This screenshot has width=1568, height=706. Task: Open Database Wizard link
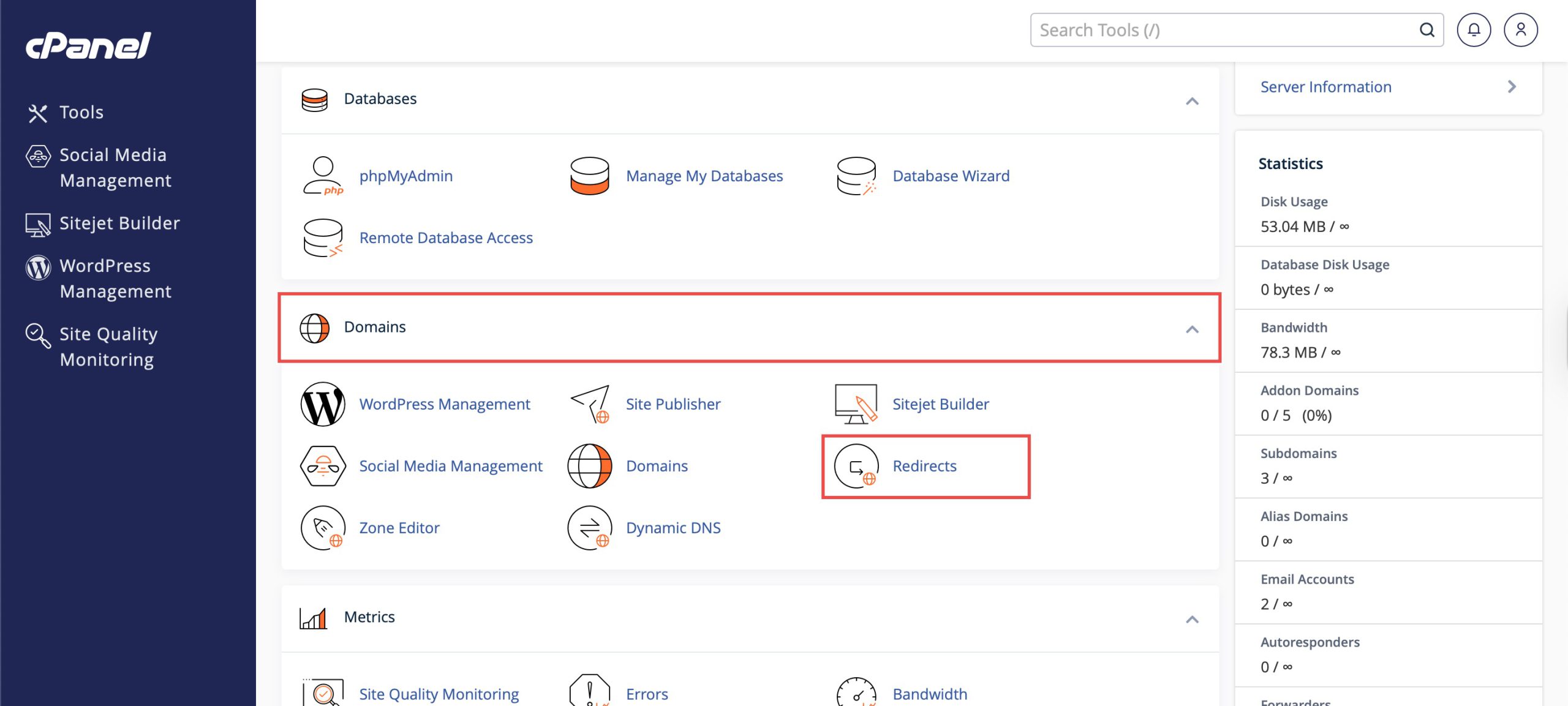click(951, 176)
